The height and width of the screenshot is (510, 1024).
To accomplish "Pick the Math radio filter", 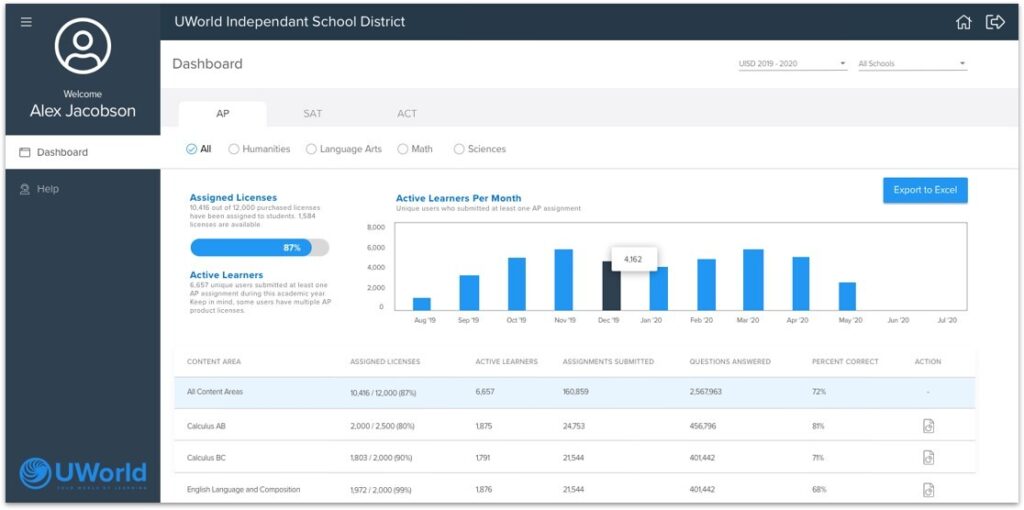I will point(403,149).
